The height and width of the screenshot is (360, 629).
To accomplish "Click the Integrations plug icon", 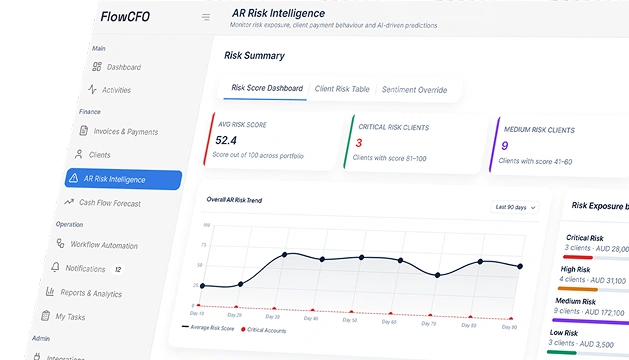I will coord(37,356).
